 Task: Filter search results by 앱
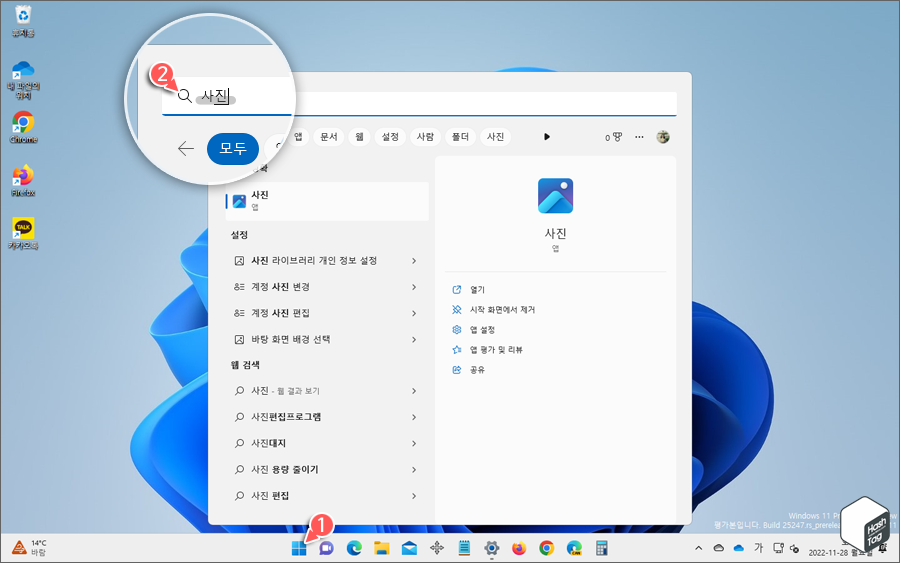click(298, 137)
